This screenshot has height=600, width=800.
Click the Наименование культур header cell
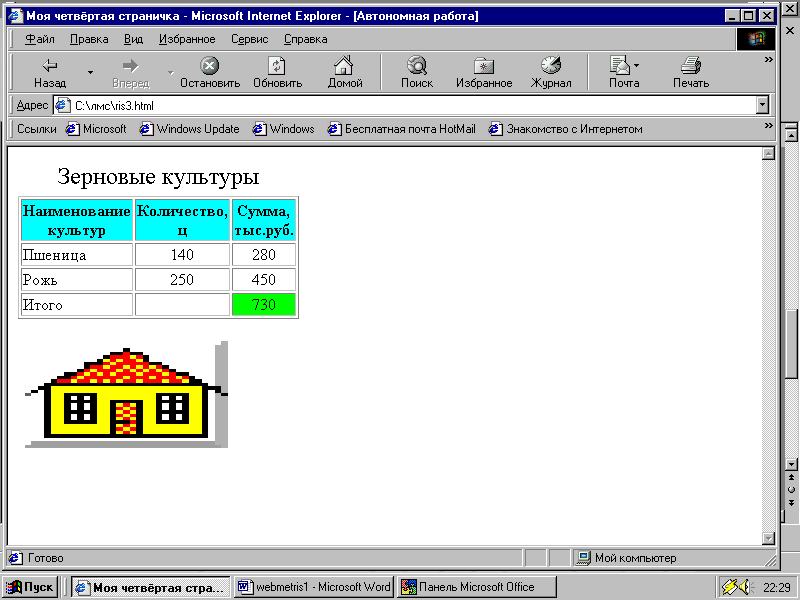click(x=77, y=220)
